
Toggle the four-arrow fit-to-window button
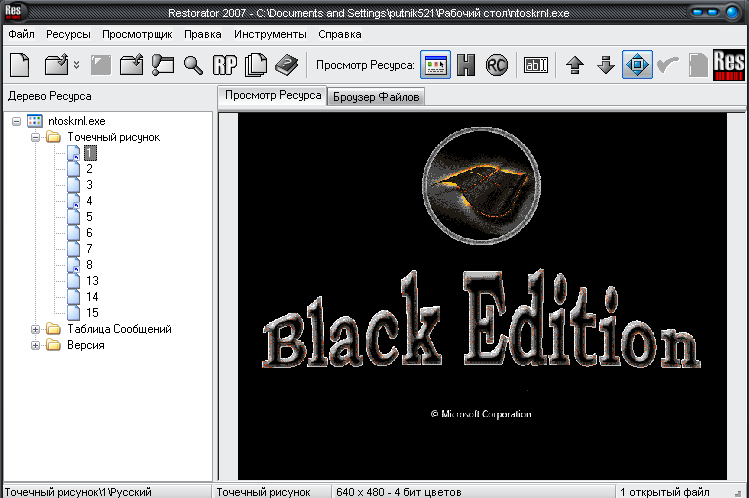(636, 65)
